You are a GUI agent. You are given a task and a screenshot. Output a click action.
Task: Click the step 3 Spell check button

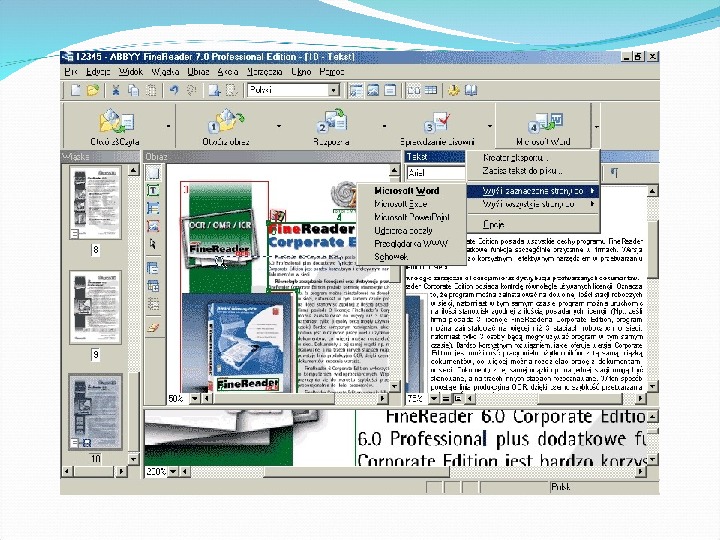(x=436, y=127)
